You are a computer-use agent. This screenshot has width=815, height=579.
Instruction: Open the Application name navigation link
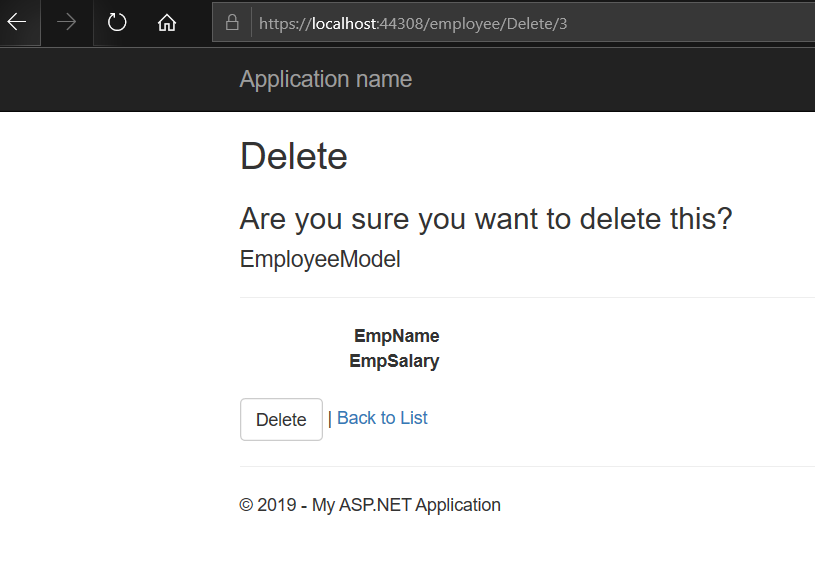[x=325, y=79]
